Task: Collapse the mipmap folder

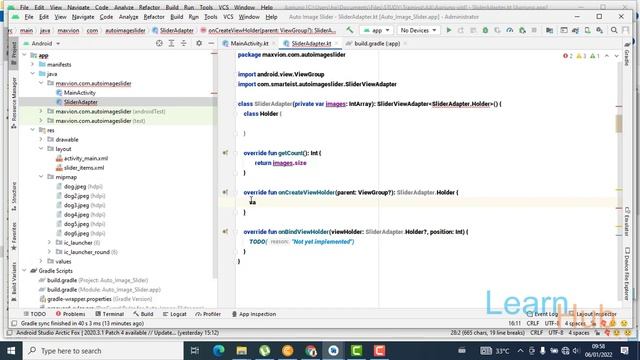Action: (x=41, y=177)
